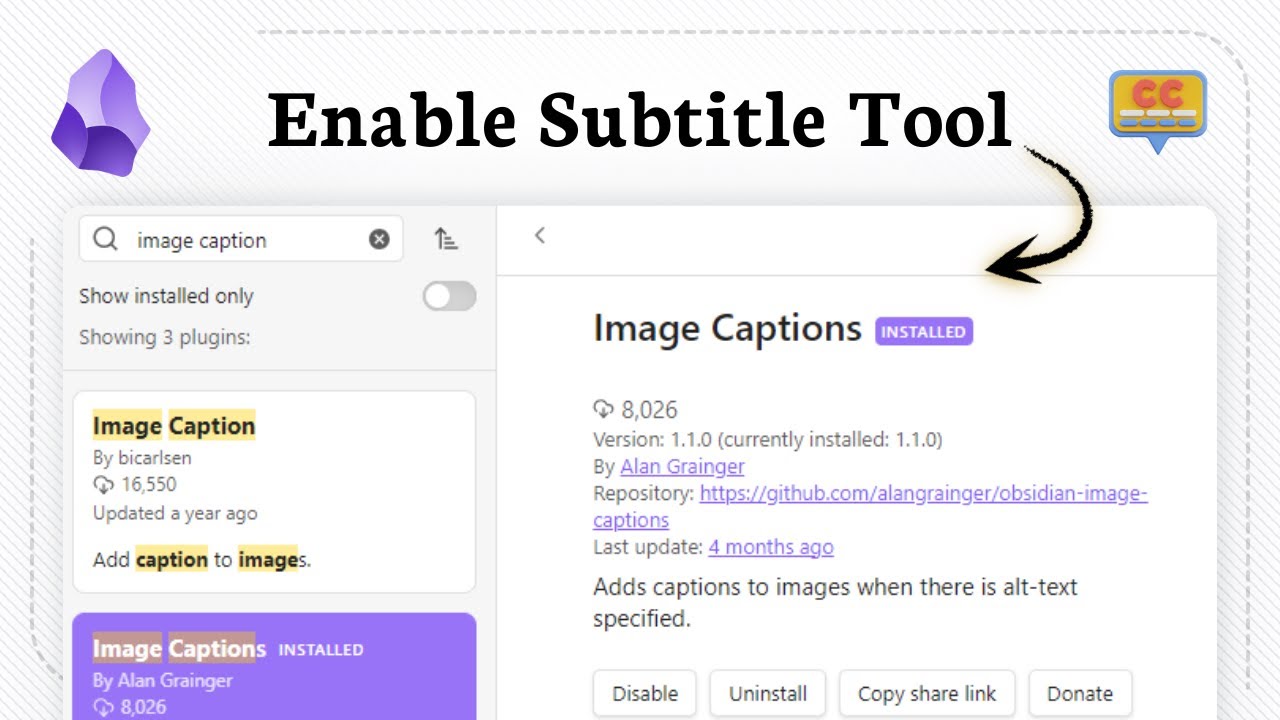Go back with the left chevron arrow

[539, 235]
